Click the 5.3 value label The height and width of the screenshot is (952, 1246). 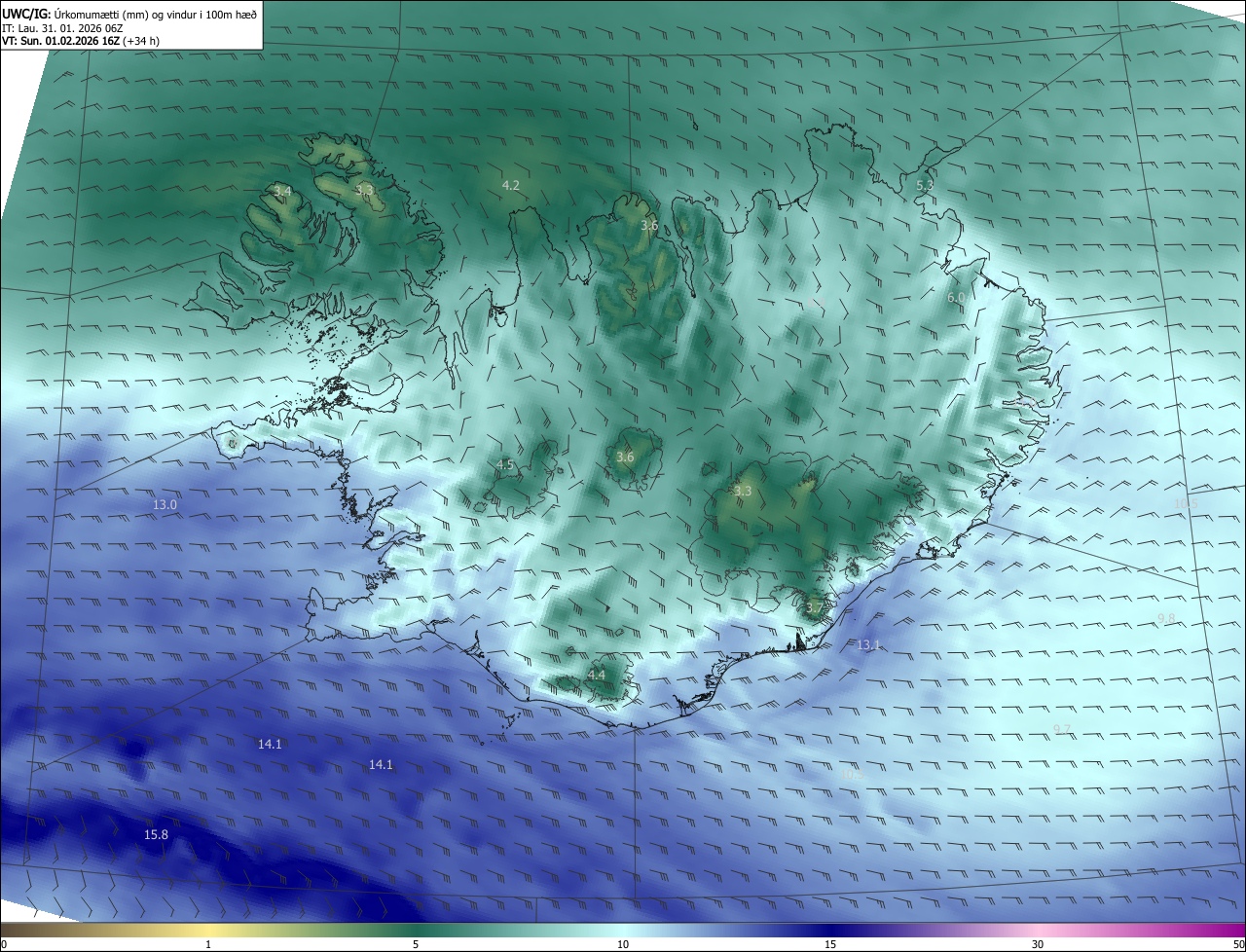click(925, 185)
